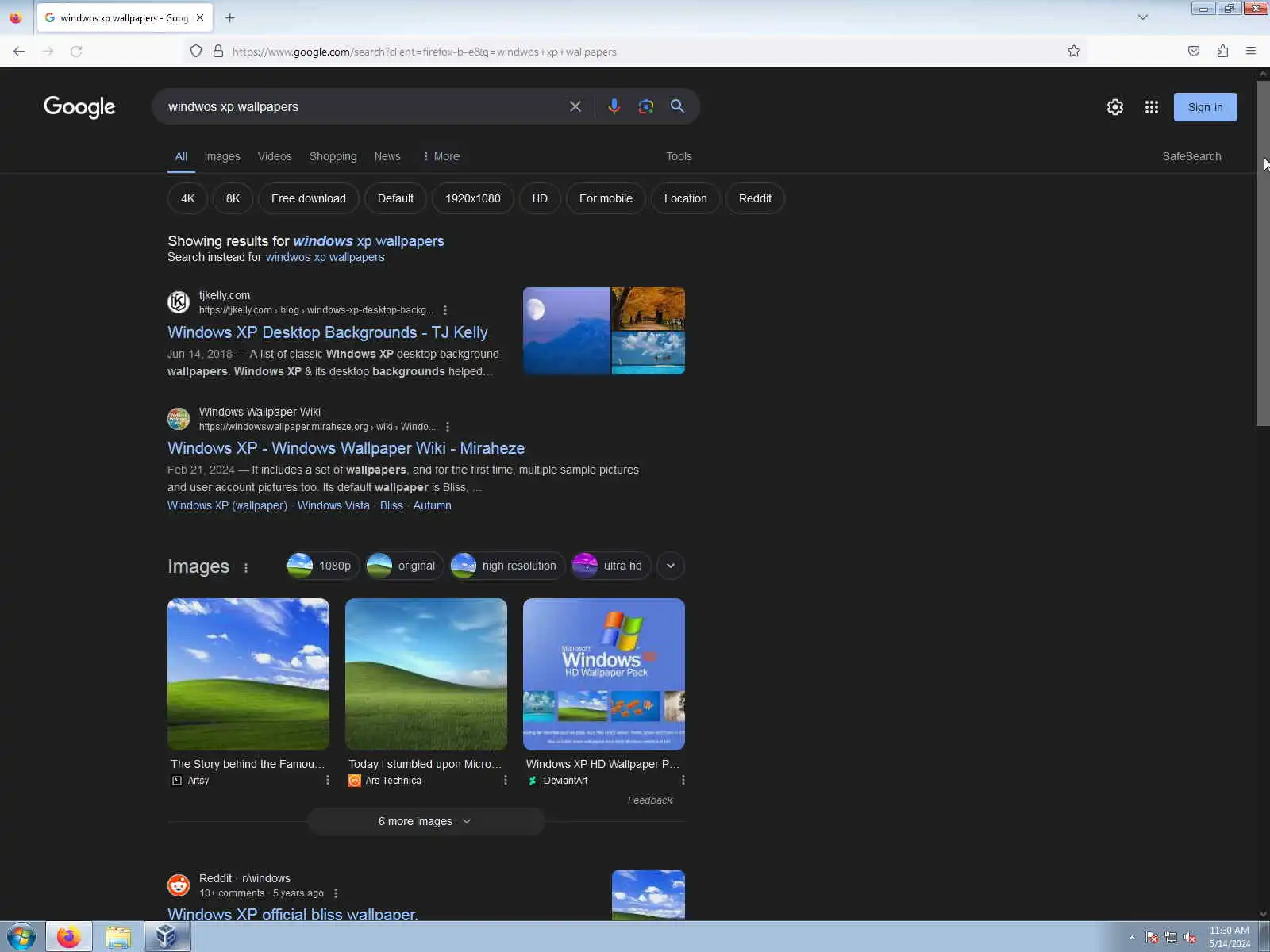Screen dimensions: 1270x952
Task: Open Firefox shield tracking protection icon
Action: [x=196, y=52]
